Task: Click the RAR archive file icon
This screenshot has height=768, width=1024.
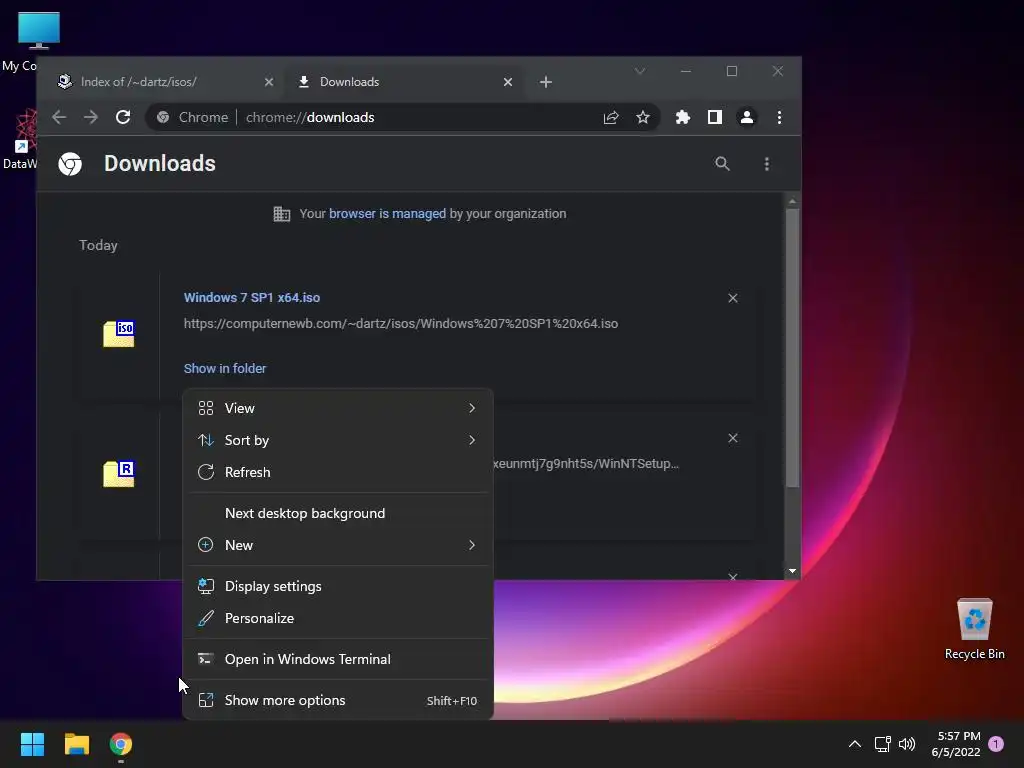Action: (119, 473)
